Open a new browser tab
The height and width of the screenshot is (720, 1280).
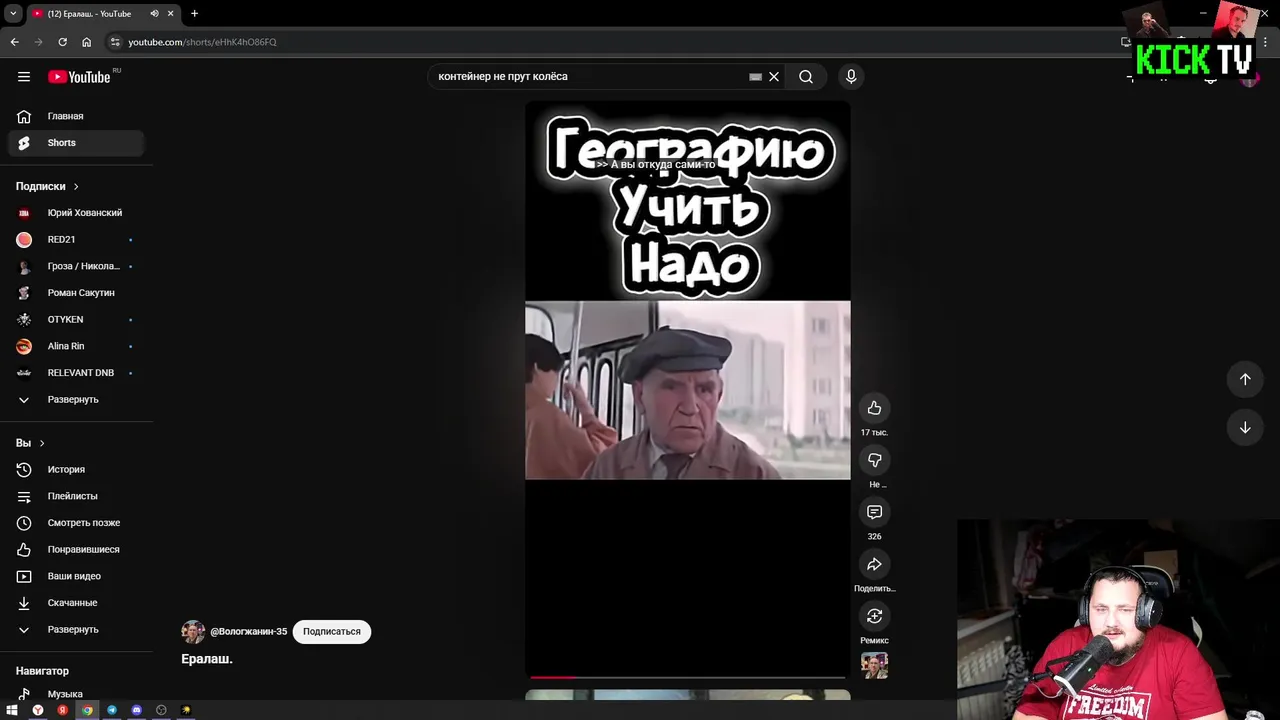coord(194,14)
